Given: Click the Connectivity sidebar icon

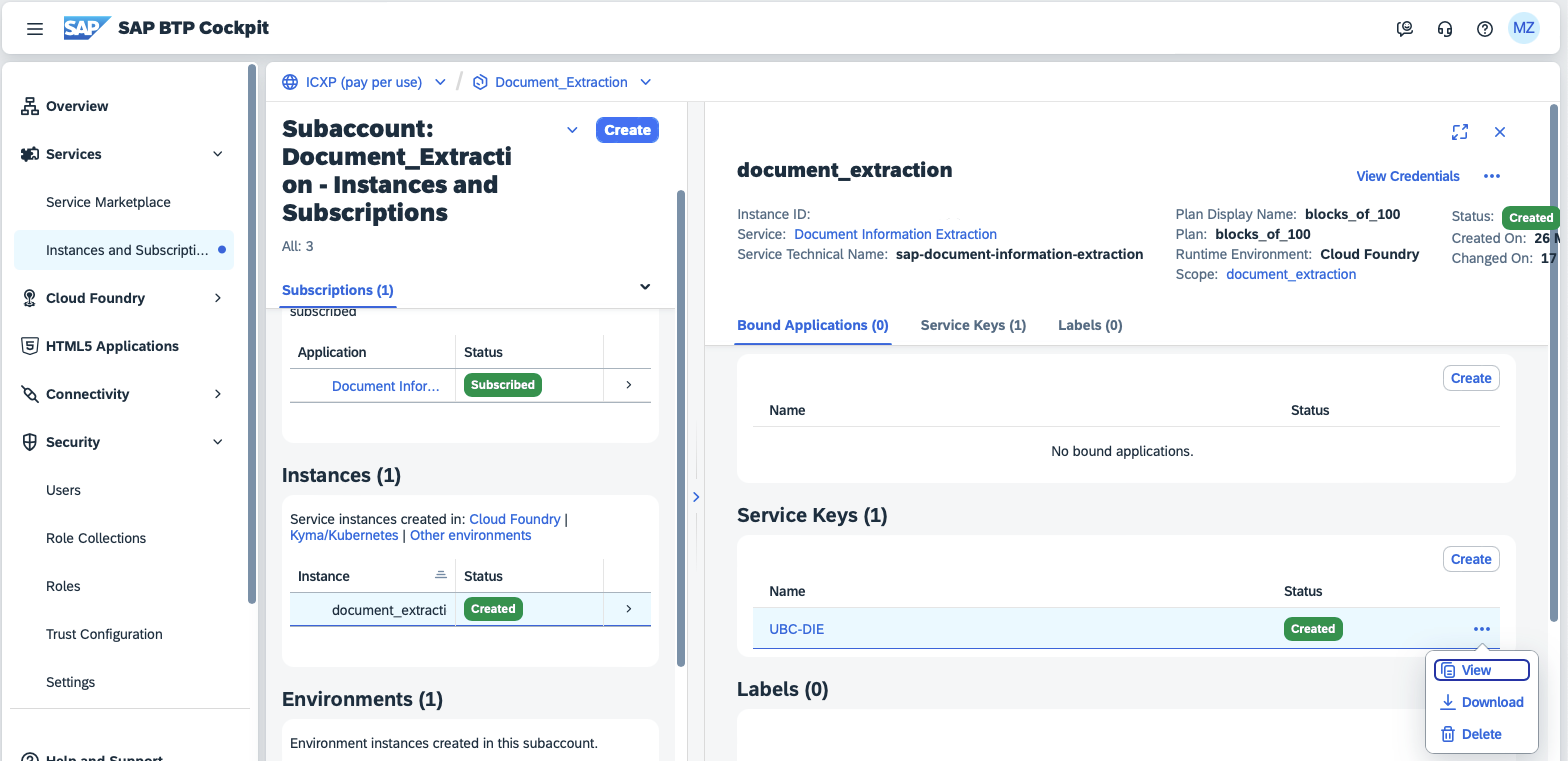Looking at the screenshot, I should (30, 394).
